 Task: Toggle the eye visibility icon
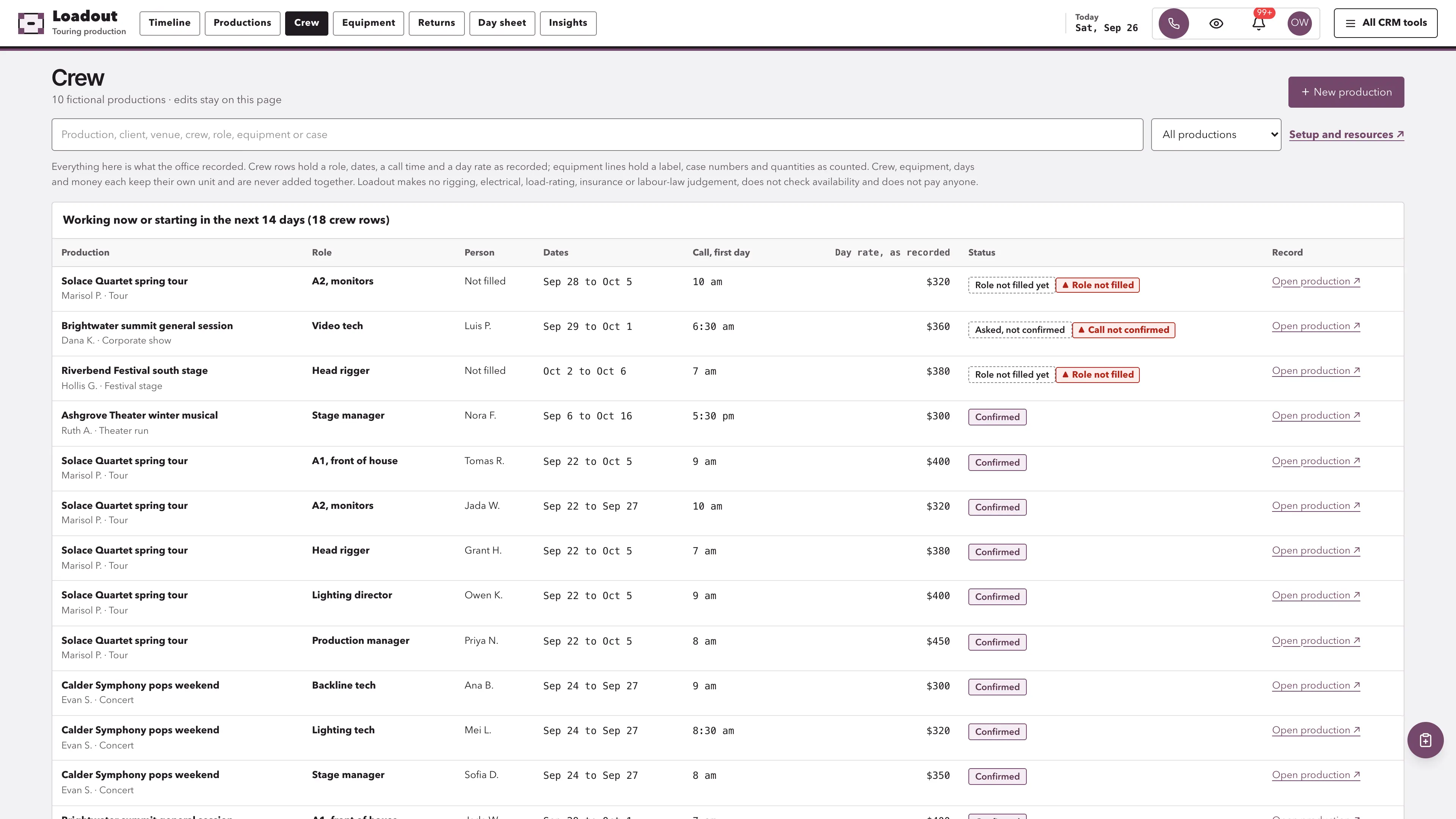[x=1216, y=23]
